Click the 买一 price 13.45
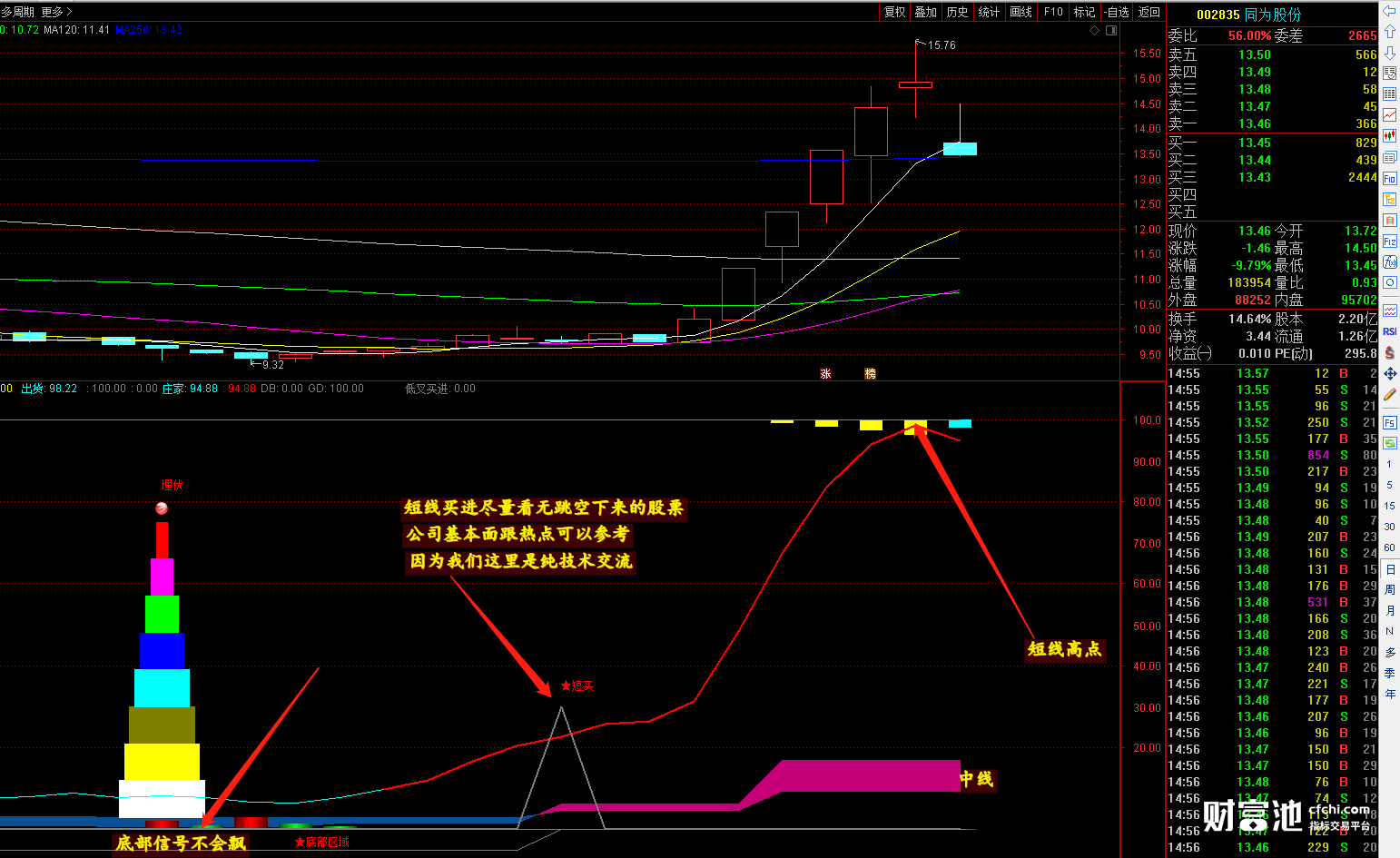This screenshot has height=858, width=1400. click(1255, 143)
